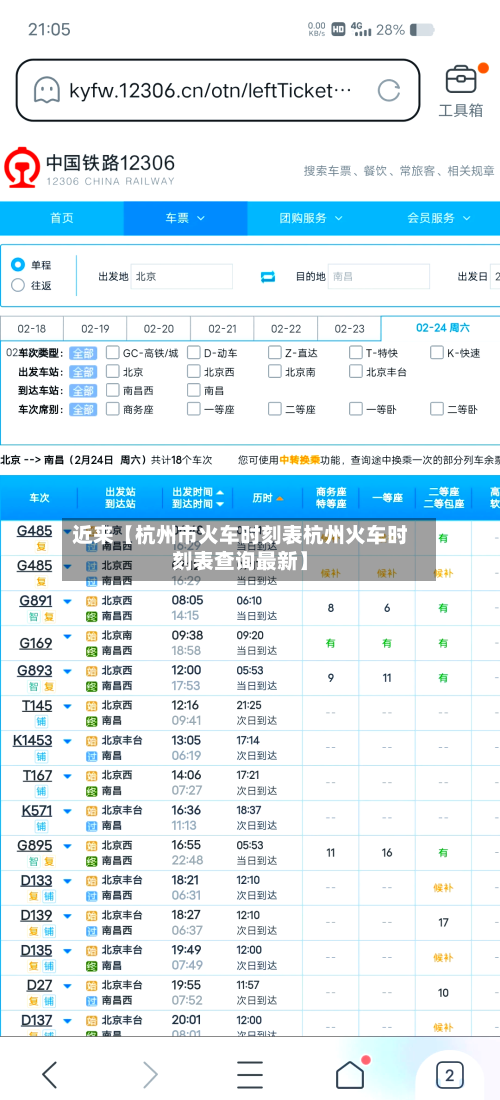Image resolution: width=500 pixels, height=1100 pixels.
Task: Click the 复 badge under D135
Action: (x=33, y=966)
